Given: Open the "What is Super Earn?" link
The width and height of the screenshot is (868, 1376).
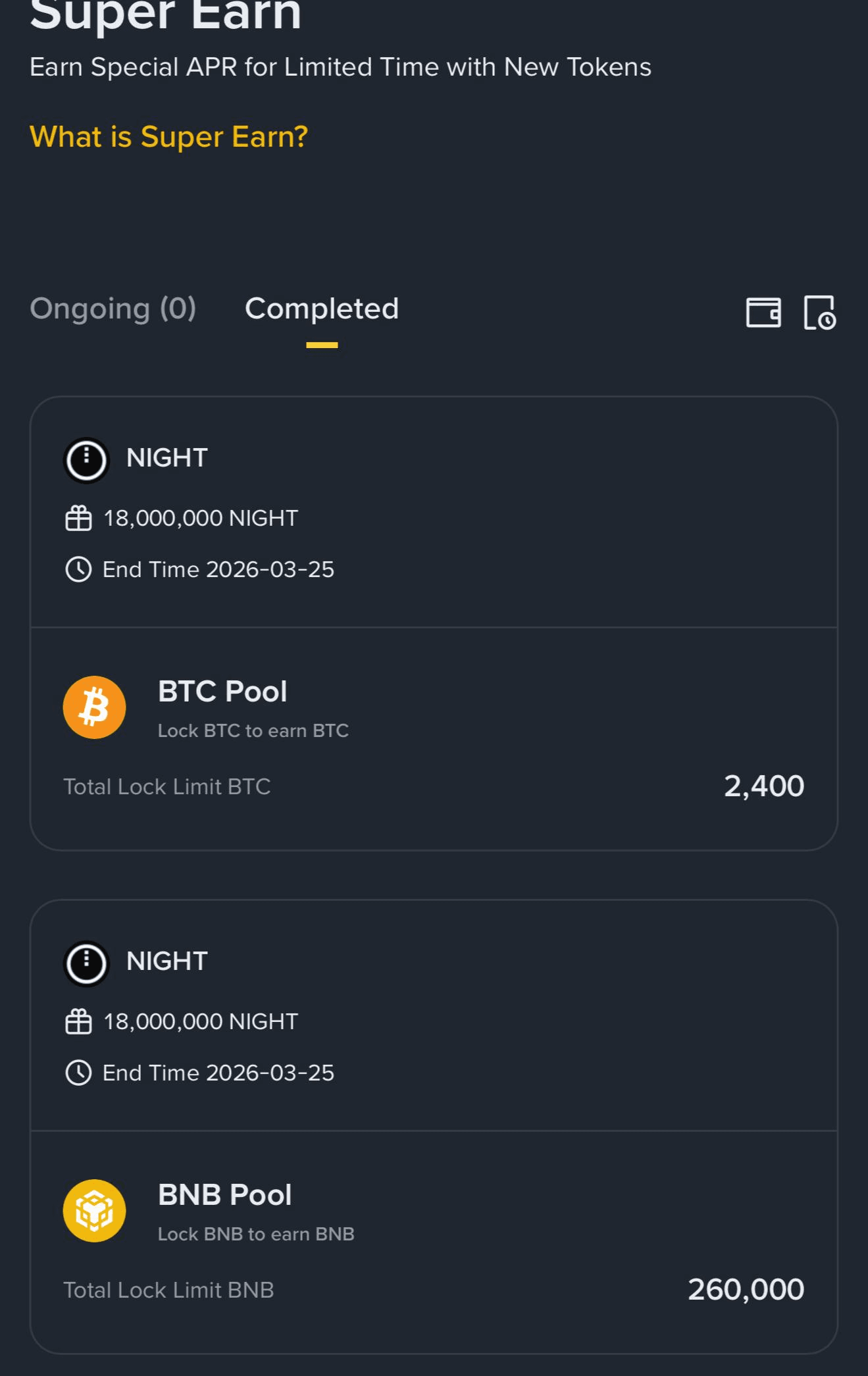Looking at the screenshot, I should tap(168, 137).
